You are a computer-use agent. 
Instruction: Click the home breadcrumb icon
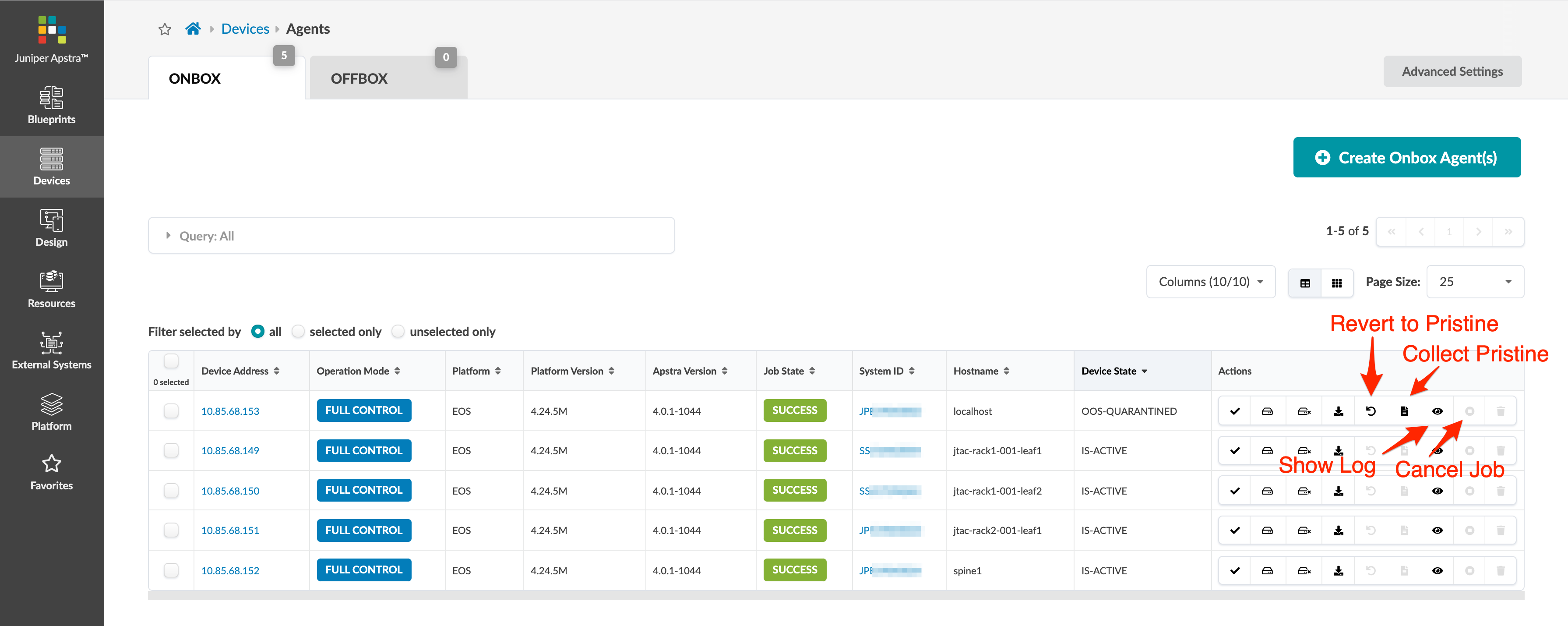click(x=193, y=28)
